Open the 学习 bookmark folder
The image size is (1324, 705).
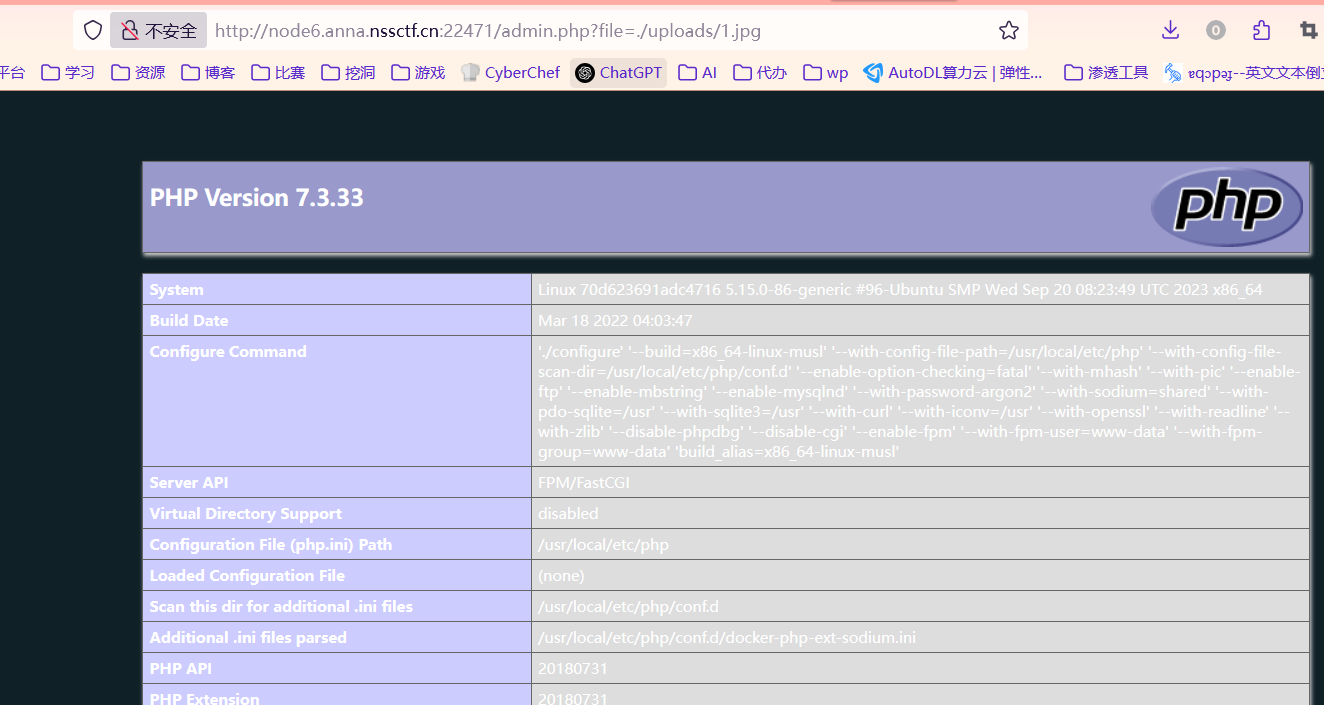click(x=68, y=72)
